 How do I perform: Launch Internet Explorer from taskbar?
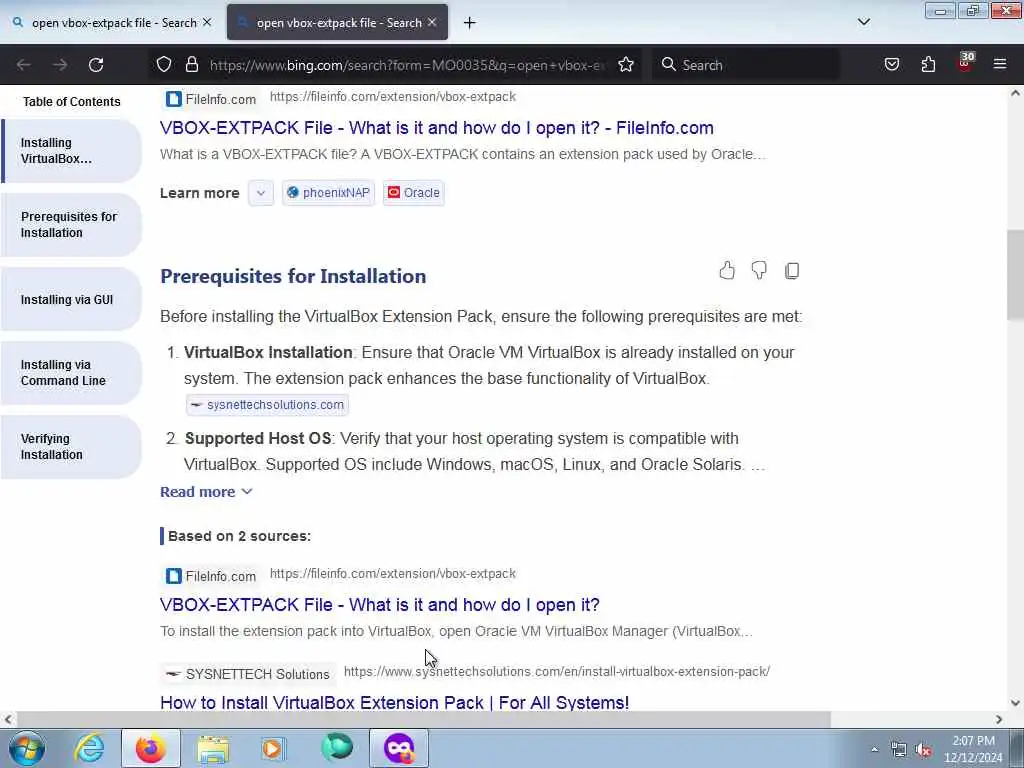point(89,748)
